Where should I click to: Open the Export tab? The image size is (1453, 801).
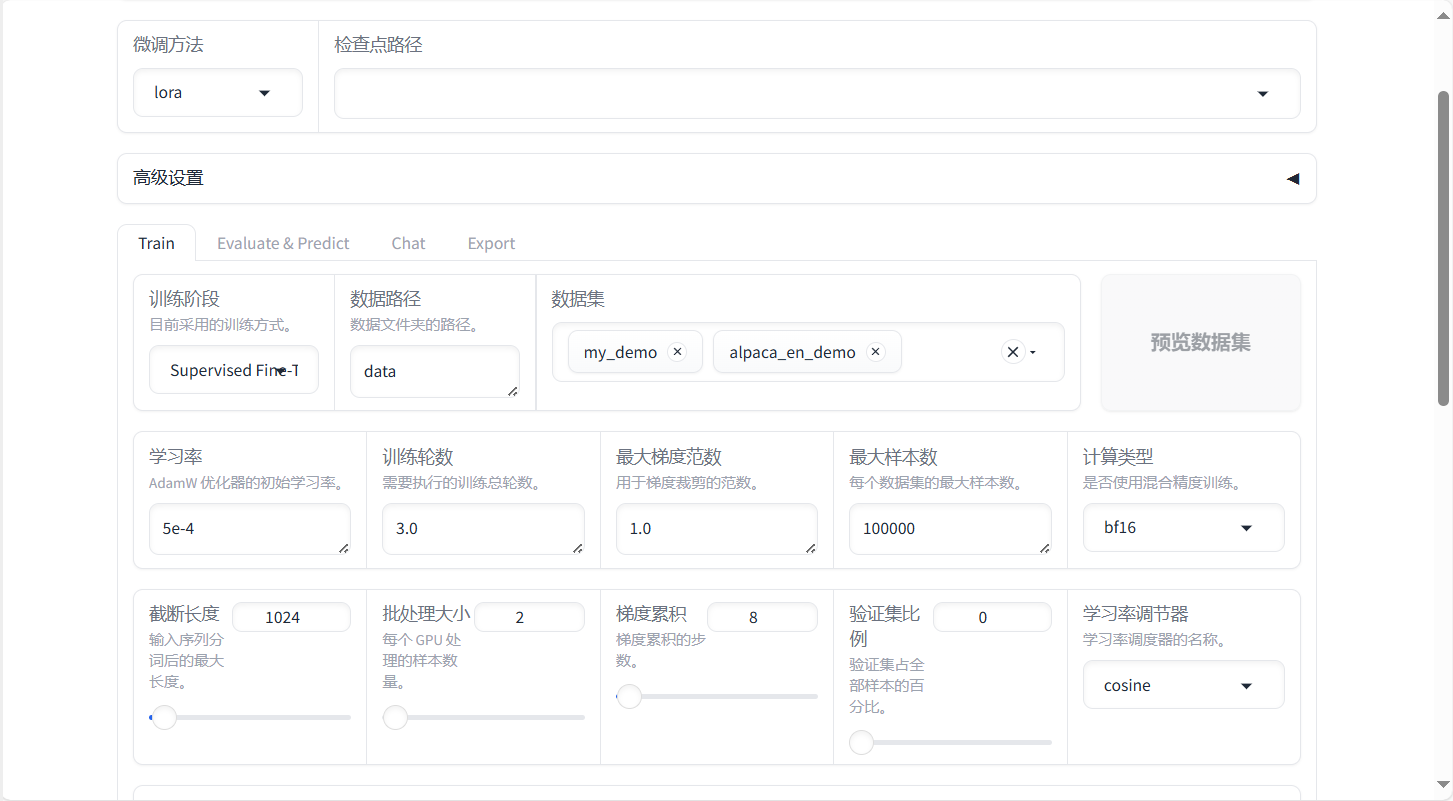tap(491, 244)
